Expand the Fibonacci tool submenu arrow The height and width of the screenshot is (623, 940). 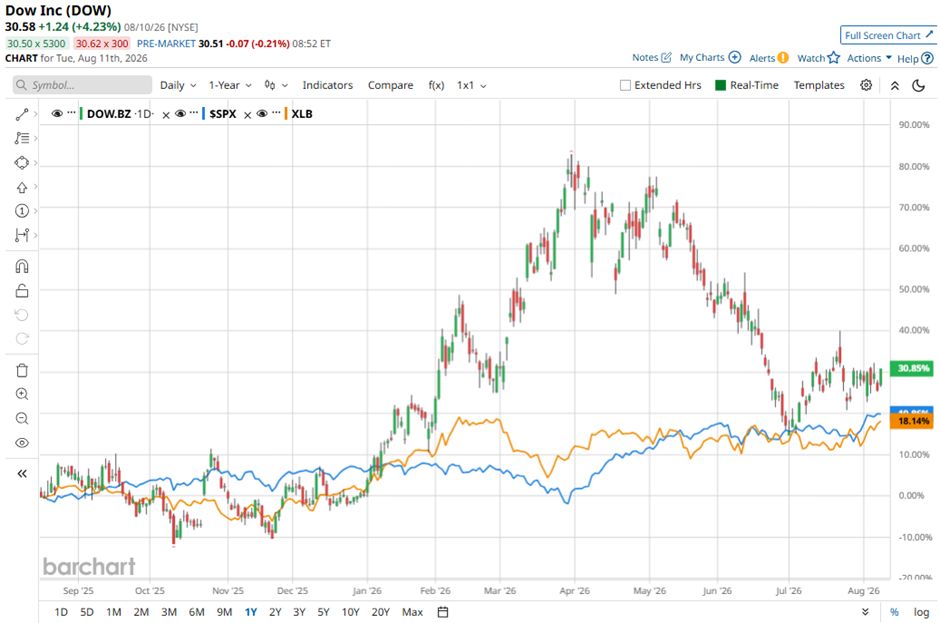click(36, 138)
